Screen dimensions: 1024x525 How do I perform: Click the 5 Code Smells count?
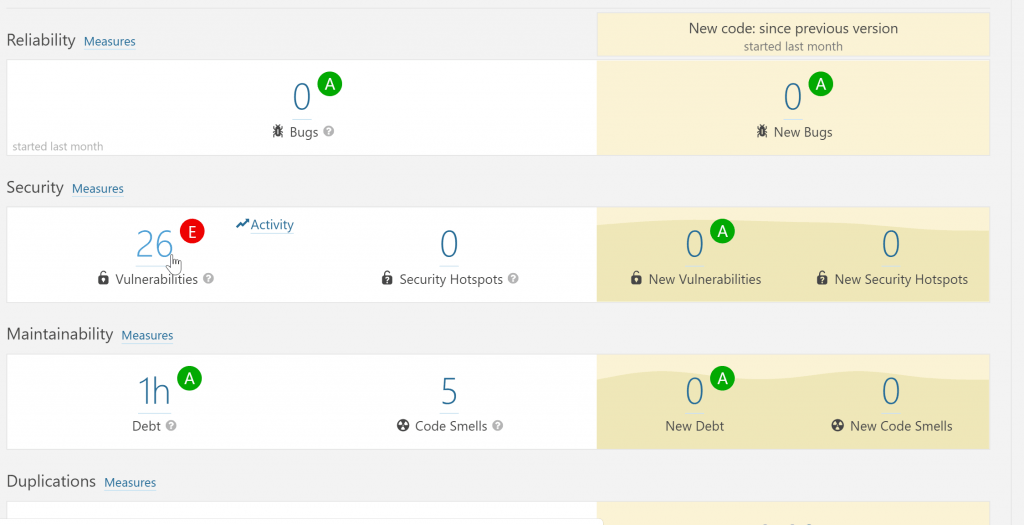[449, 392]
